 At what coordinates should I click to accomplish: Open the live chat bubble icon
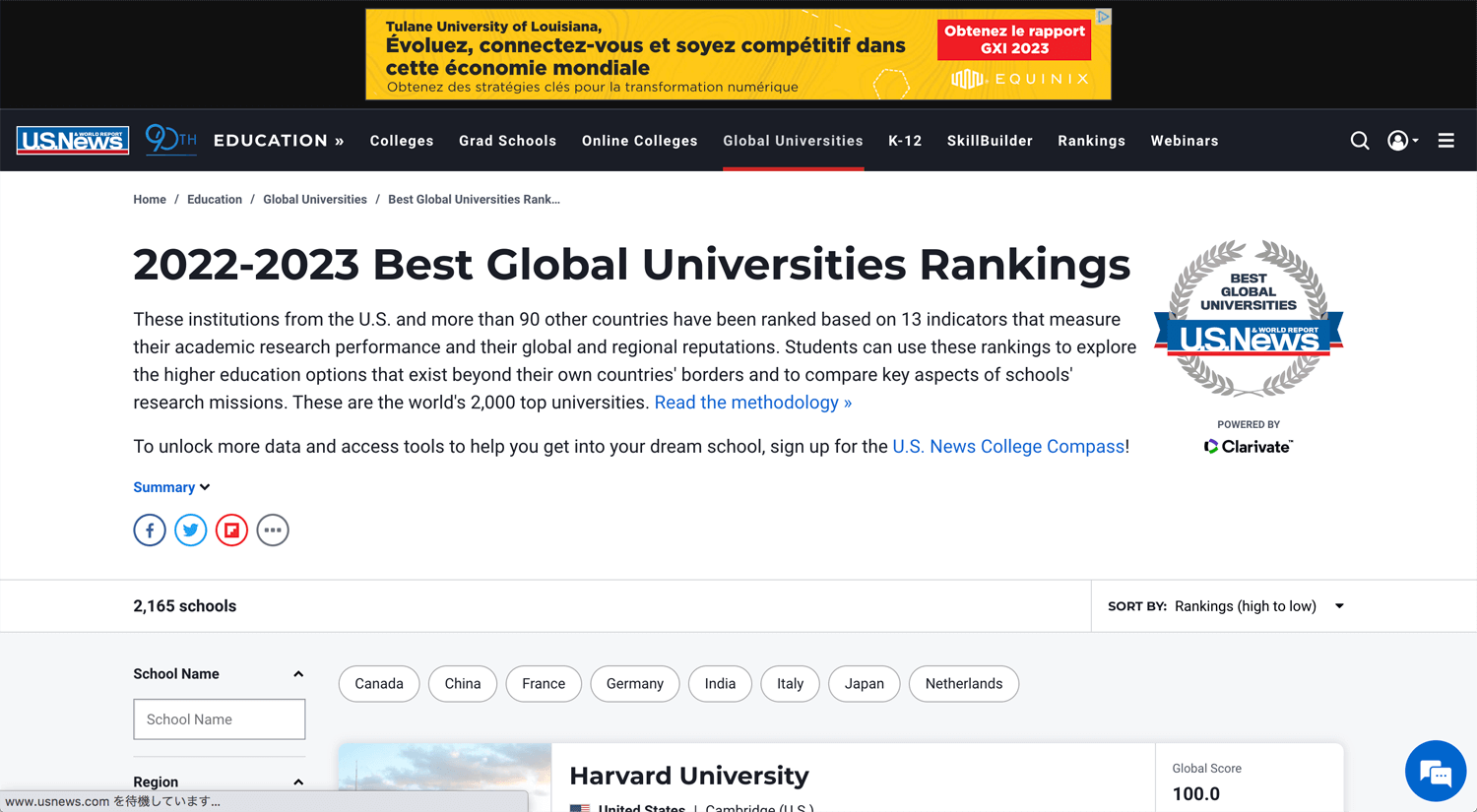coord(1436,772)
